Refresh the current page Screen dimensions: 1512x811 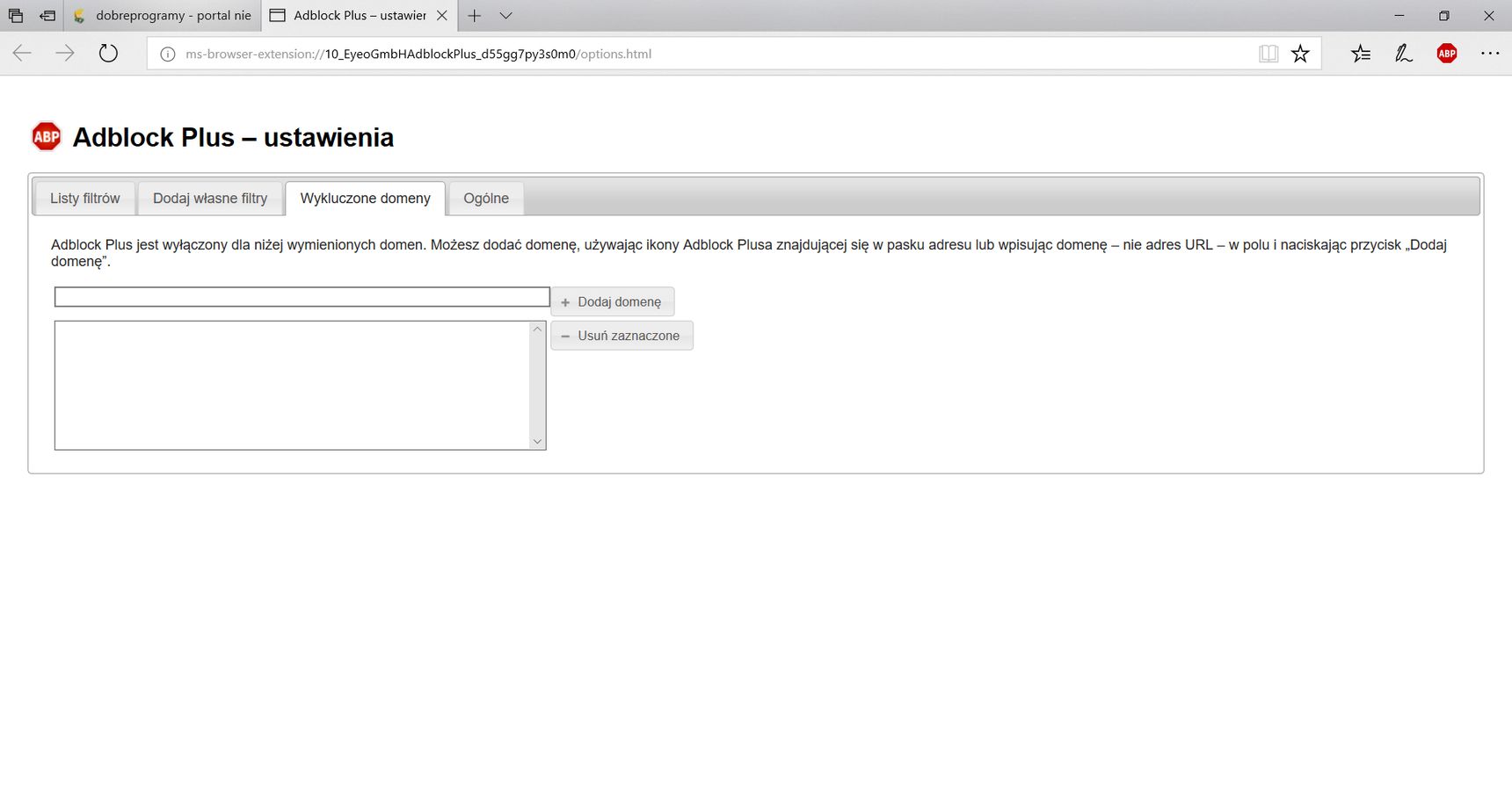click(108, 54)
